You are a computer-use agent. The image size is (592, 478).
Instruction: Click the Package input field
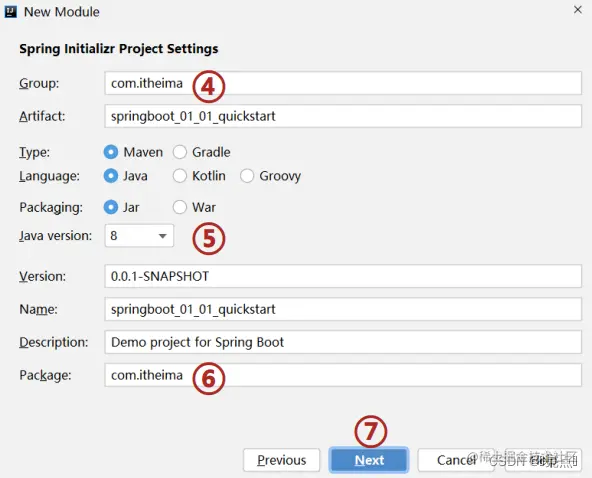point(343,375)
